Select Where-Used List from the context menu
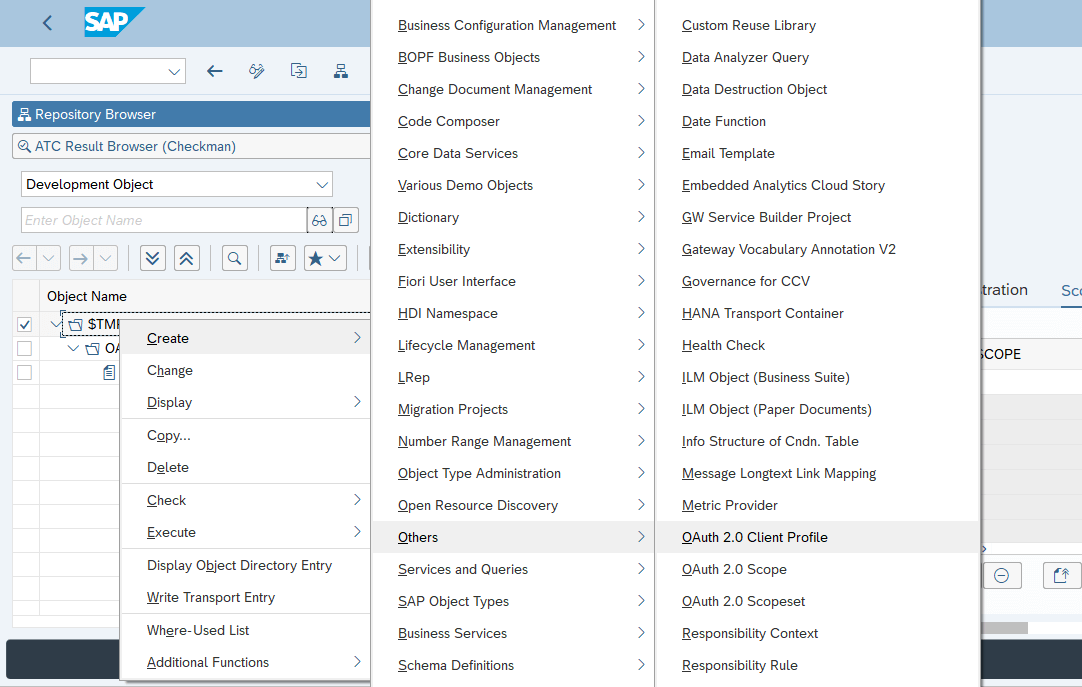 coord(246,630)
